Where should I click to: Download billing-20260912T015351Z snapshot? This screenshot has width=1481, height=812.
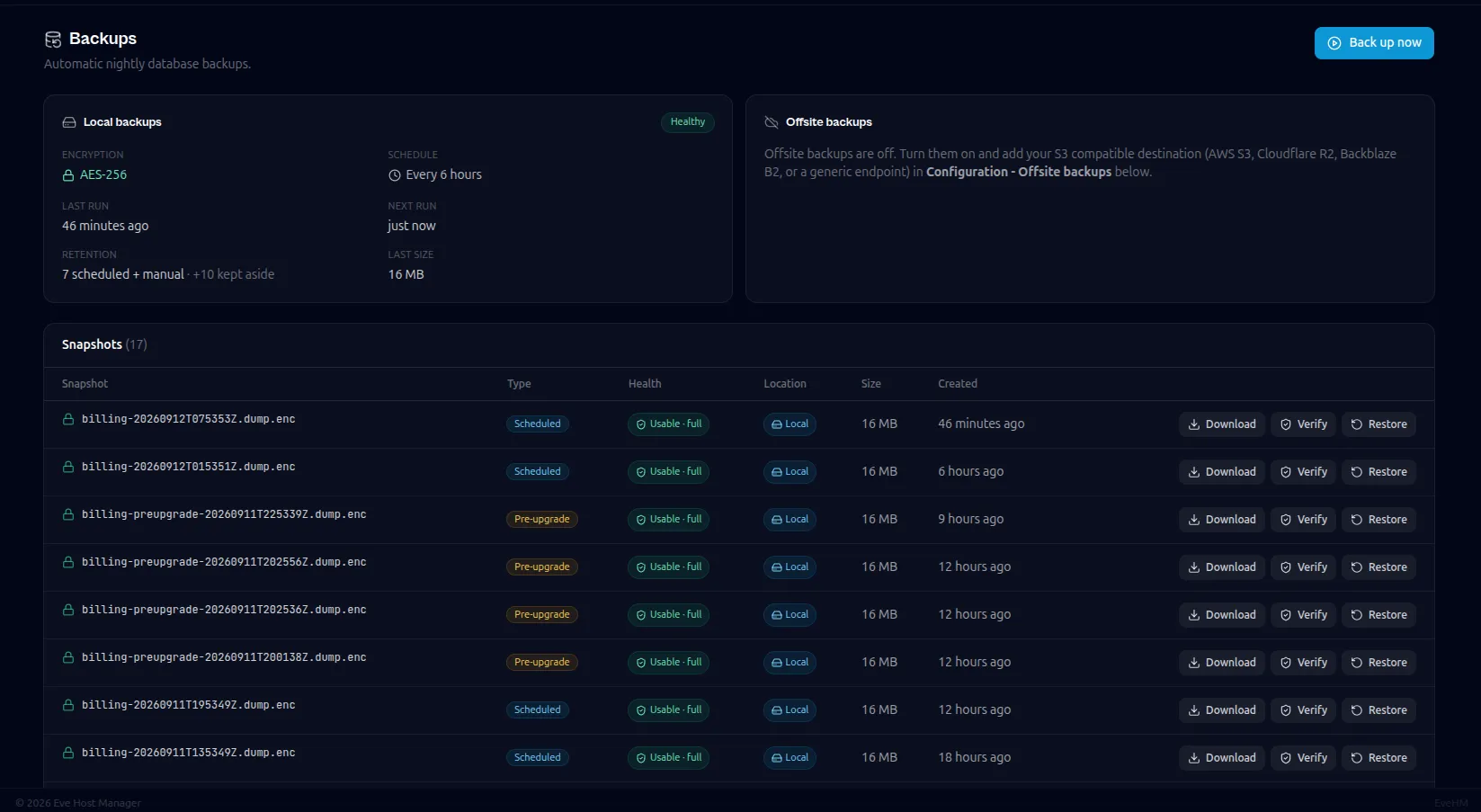[1222, 472]
